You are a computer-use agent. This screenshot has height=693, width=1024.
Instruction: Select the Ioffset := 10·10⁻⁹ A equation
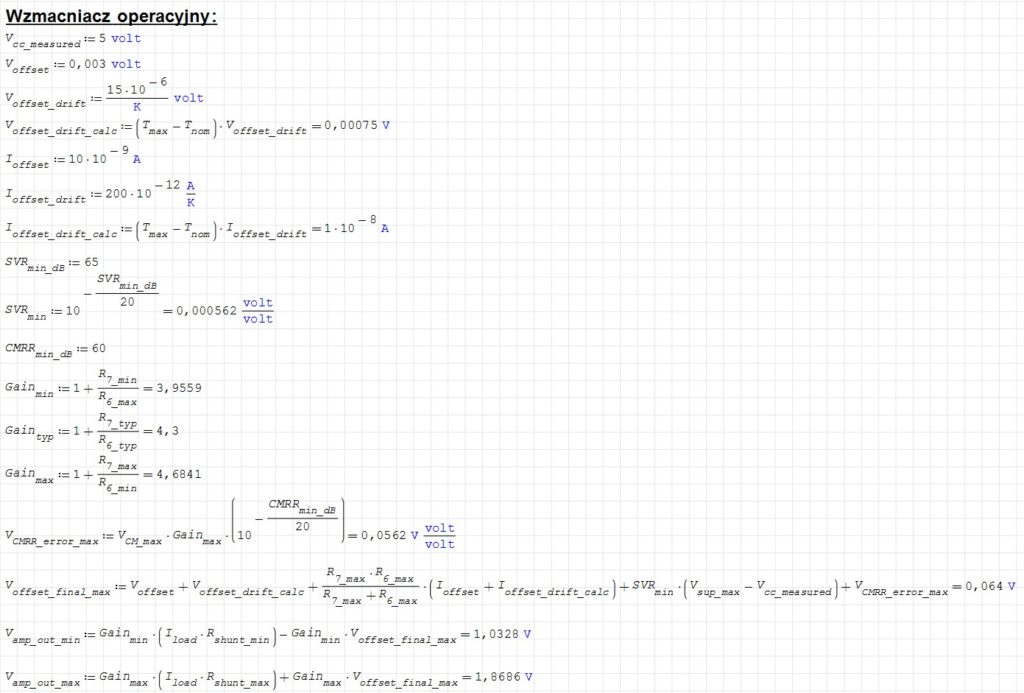pos(73,158)
